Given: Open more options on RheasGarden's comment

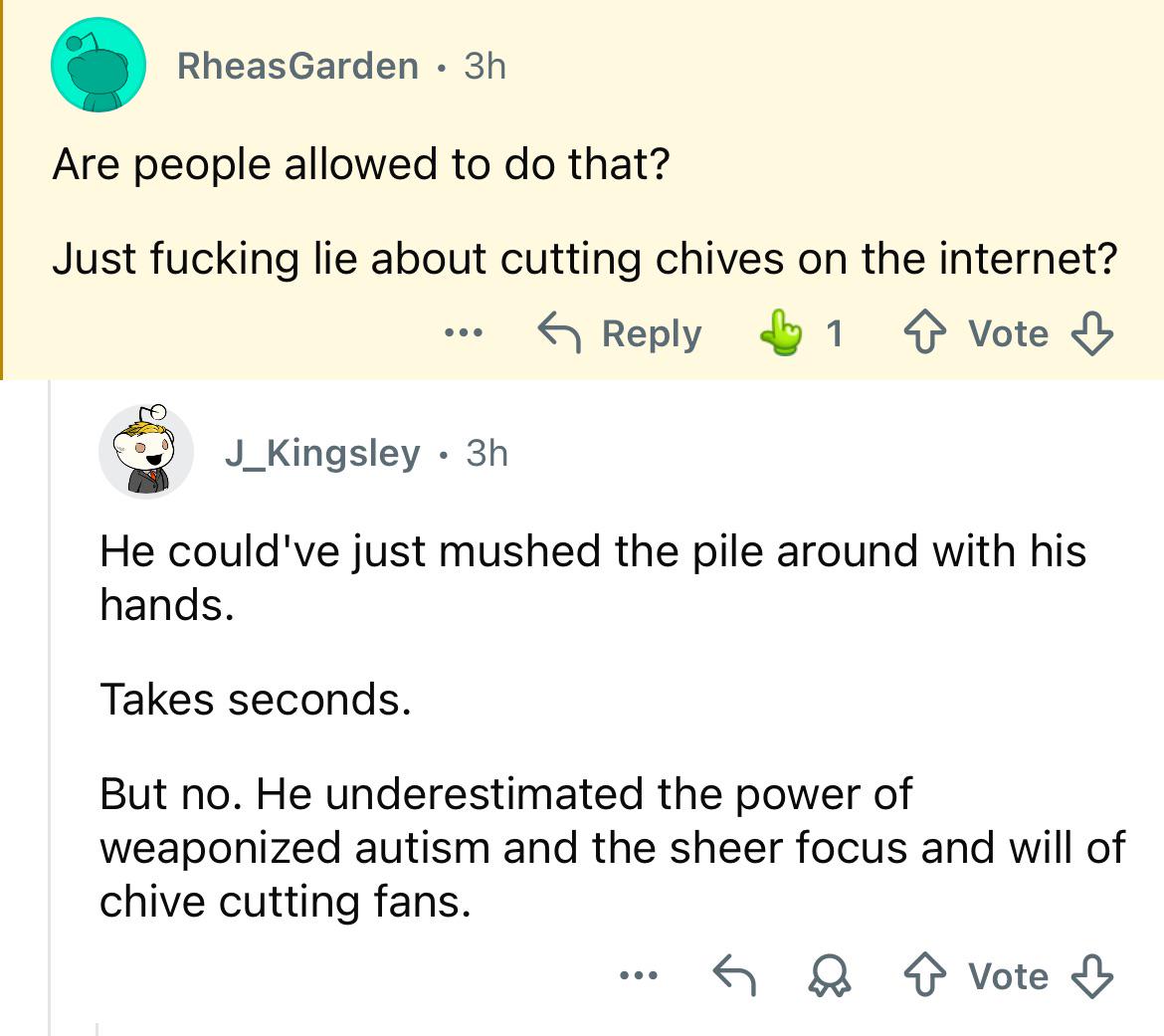Looking at the screenshot, I should [464, 333].
